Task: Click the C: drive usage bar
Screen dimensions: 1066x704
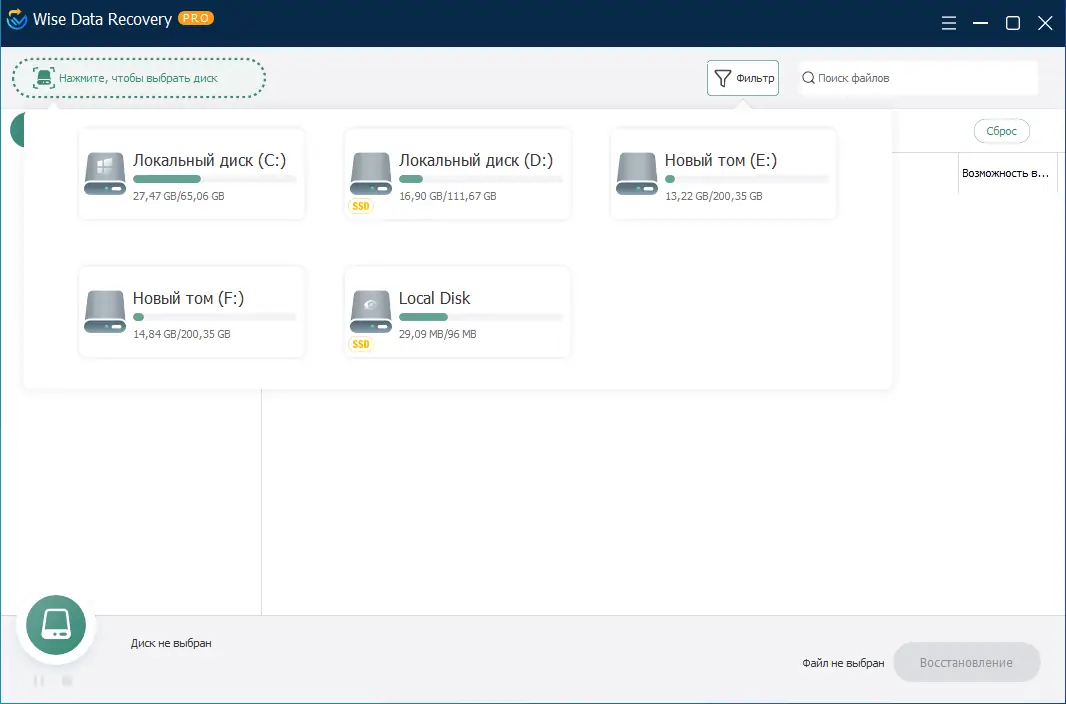Action: [215, 179]
